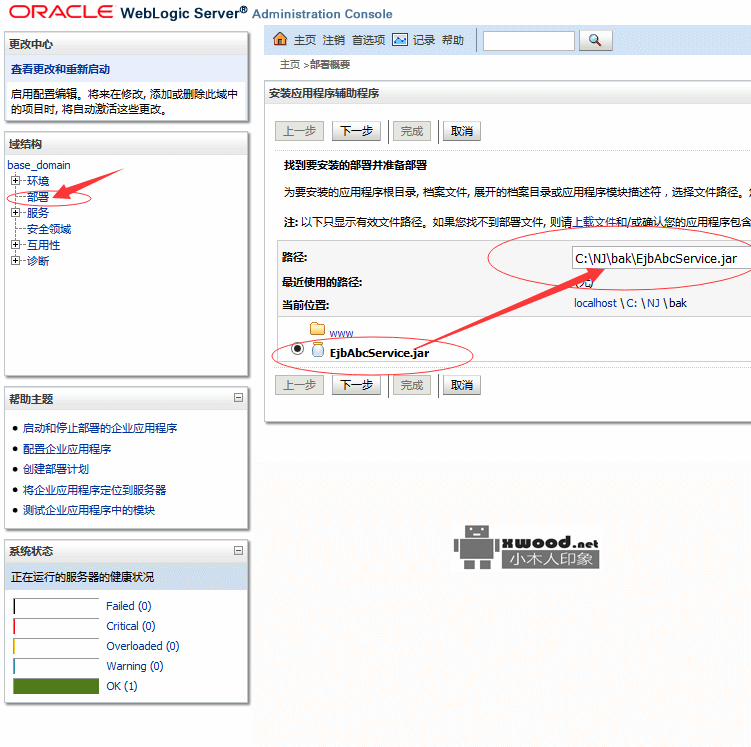Select 部署 in the domain tree
This screenshot has height=747, width=751.
point(38,197)
